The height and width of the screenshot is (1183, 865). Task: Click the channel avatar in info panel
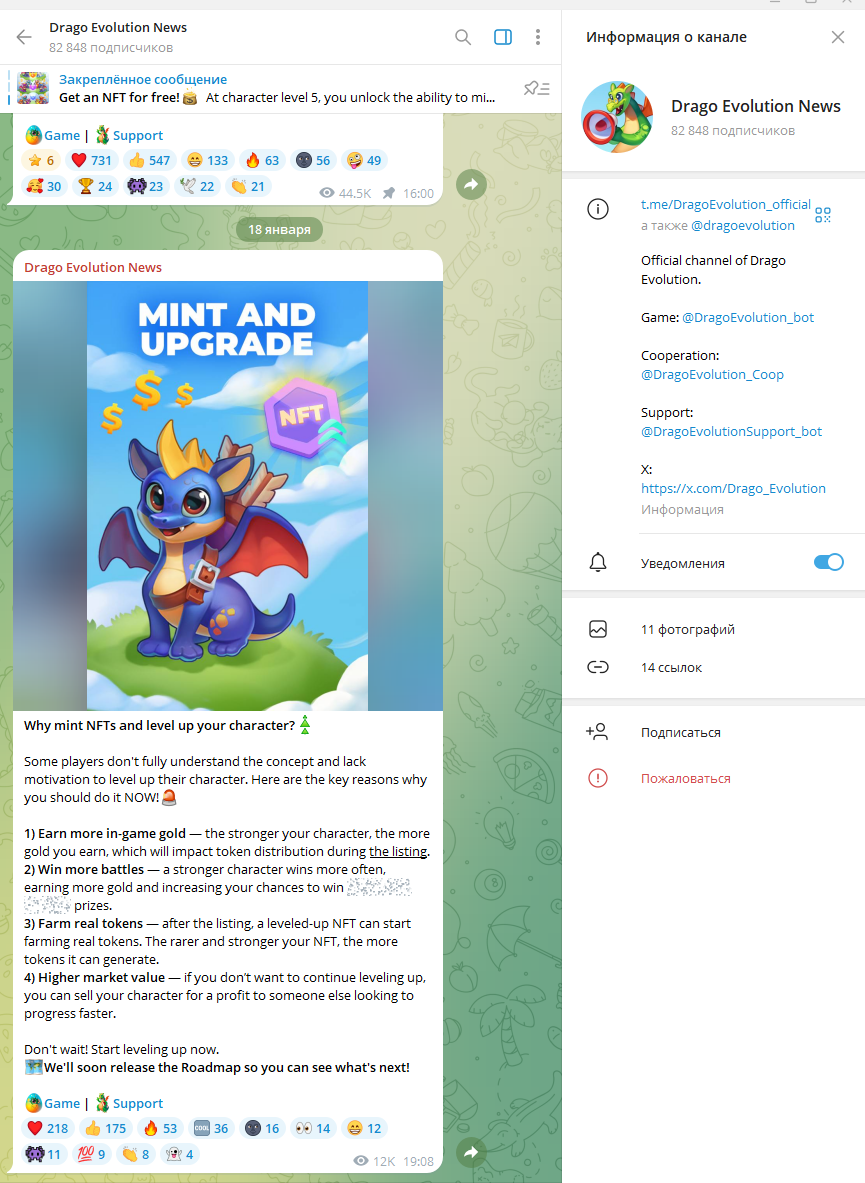pyautogui.click(x=617, y=117)
